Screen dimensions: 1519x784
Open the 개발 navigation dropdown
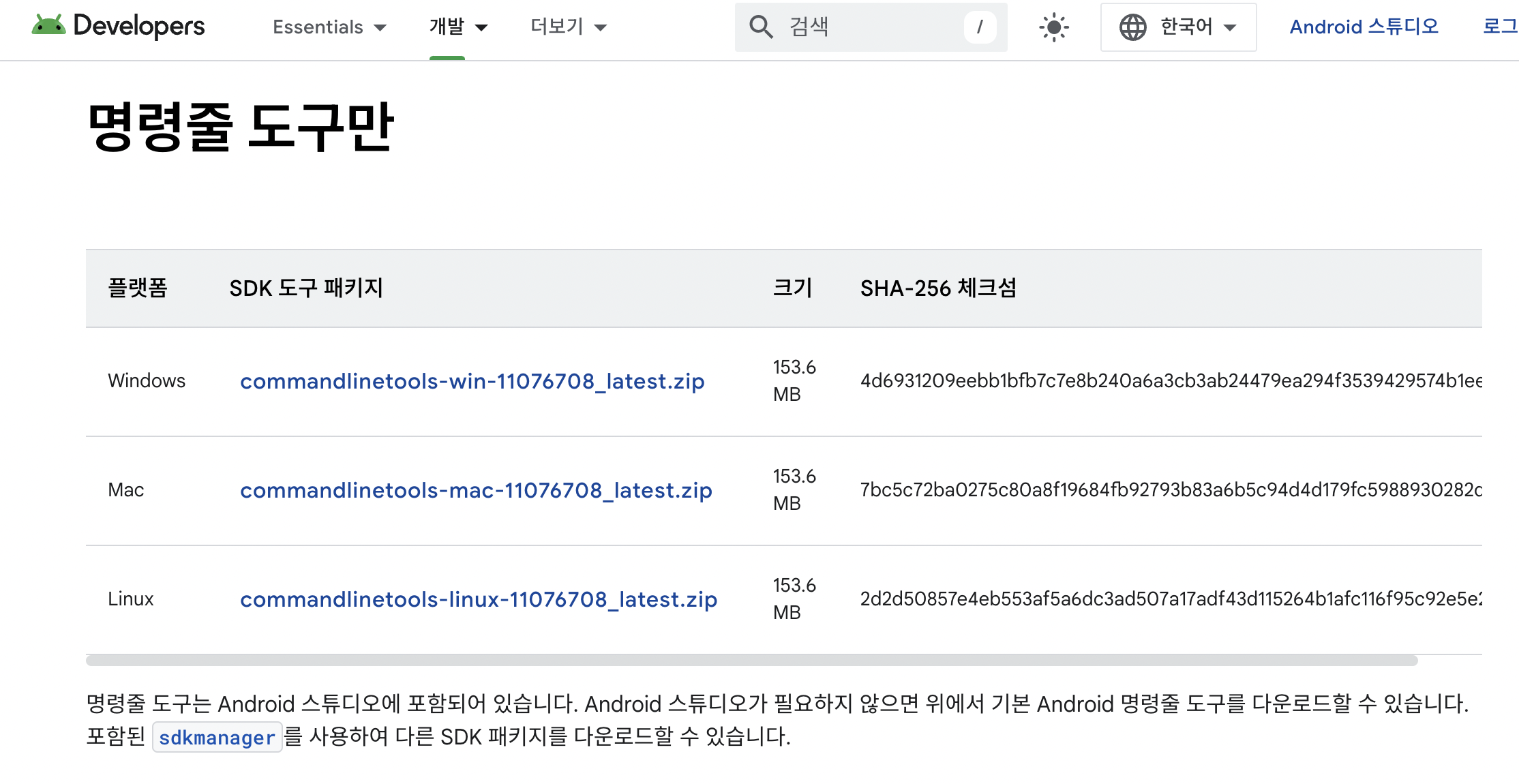[459, 27]
